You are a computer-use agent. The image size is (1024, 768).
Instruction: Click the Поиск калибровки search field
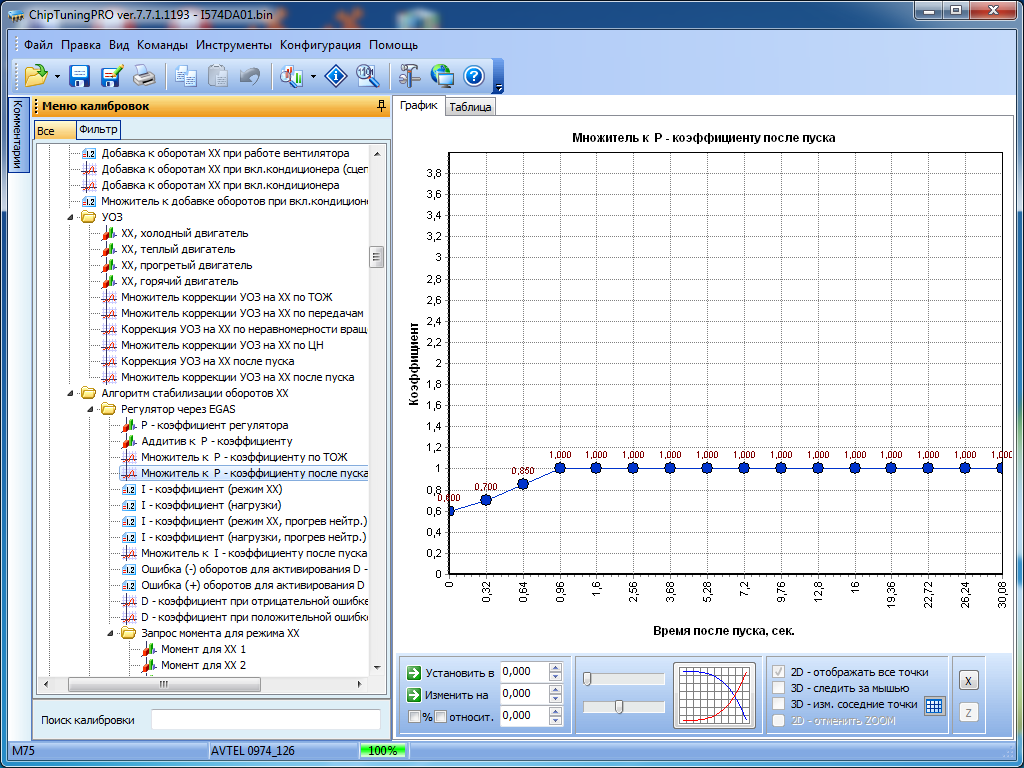point(265,719)
